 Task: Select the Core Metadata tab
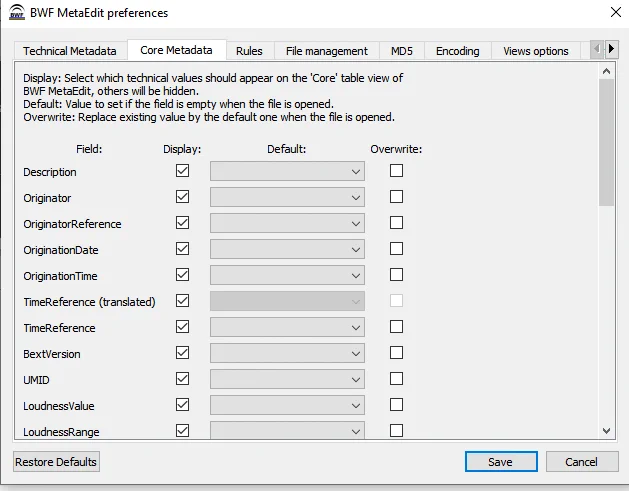(177, 50)
